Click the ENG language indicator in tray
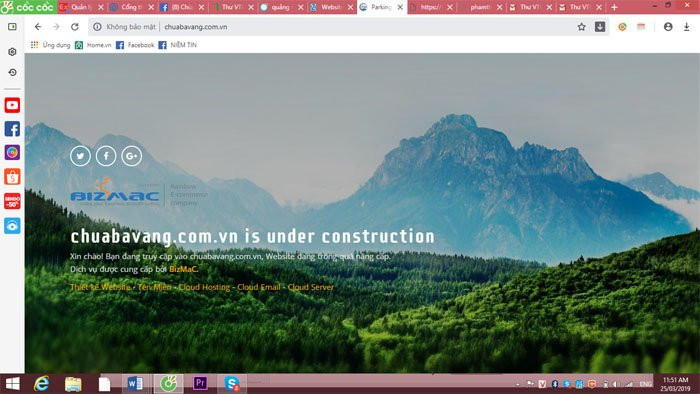 [646, 384]
